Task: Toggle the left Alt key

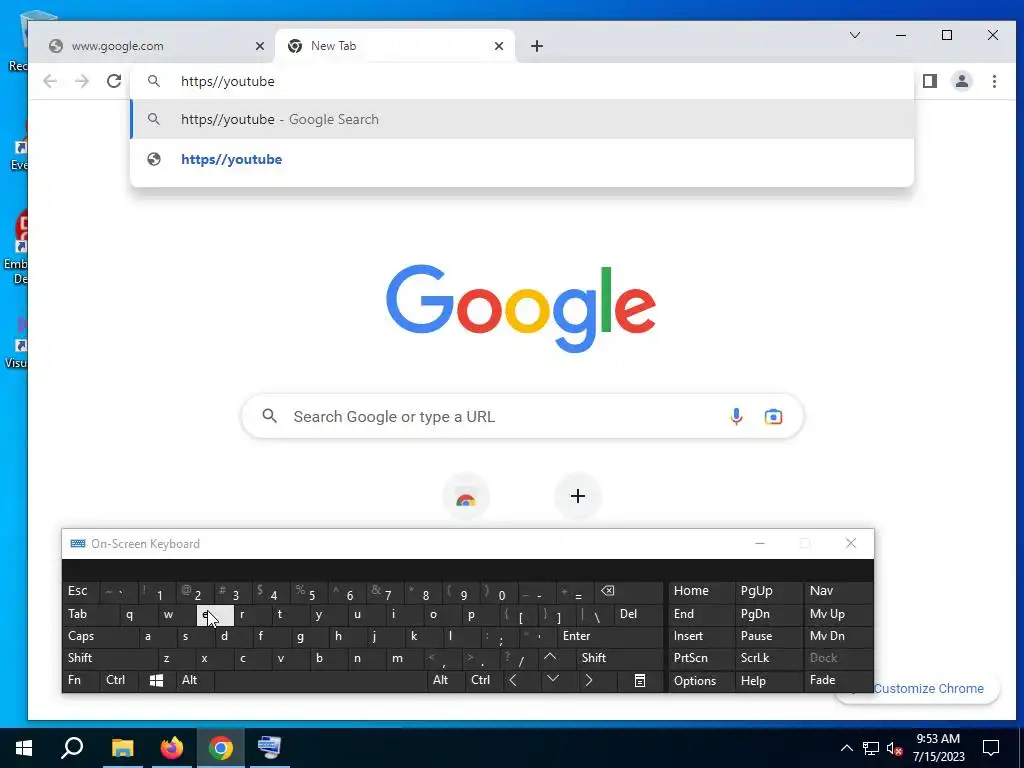Action: (195, 680)
